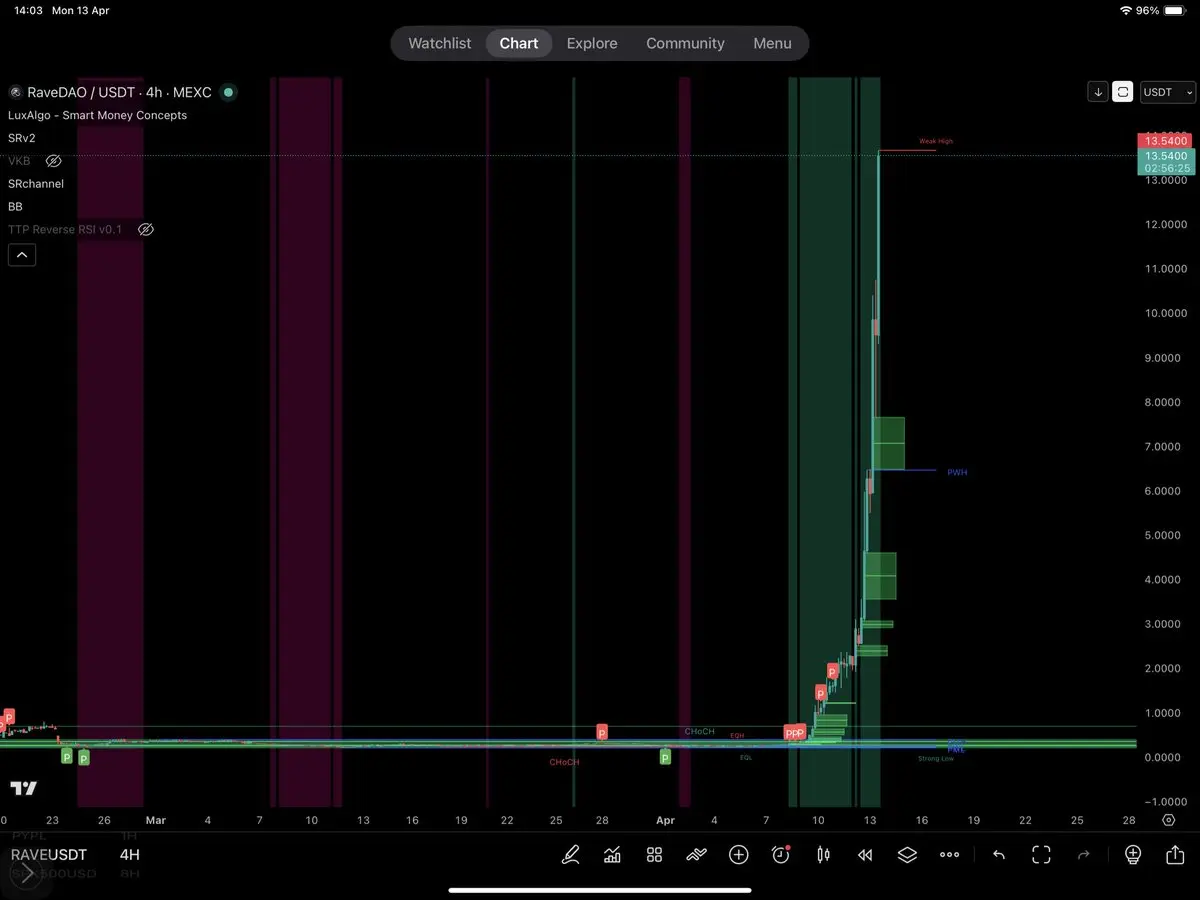
Task: Open RaveDAO / USDT symbol title
Action: (119, 92)
